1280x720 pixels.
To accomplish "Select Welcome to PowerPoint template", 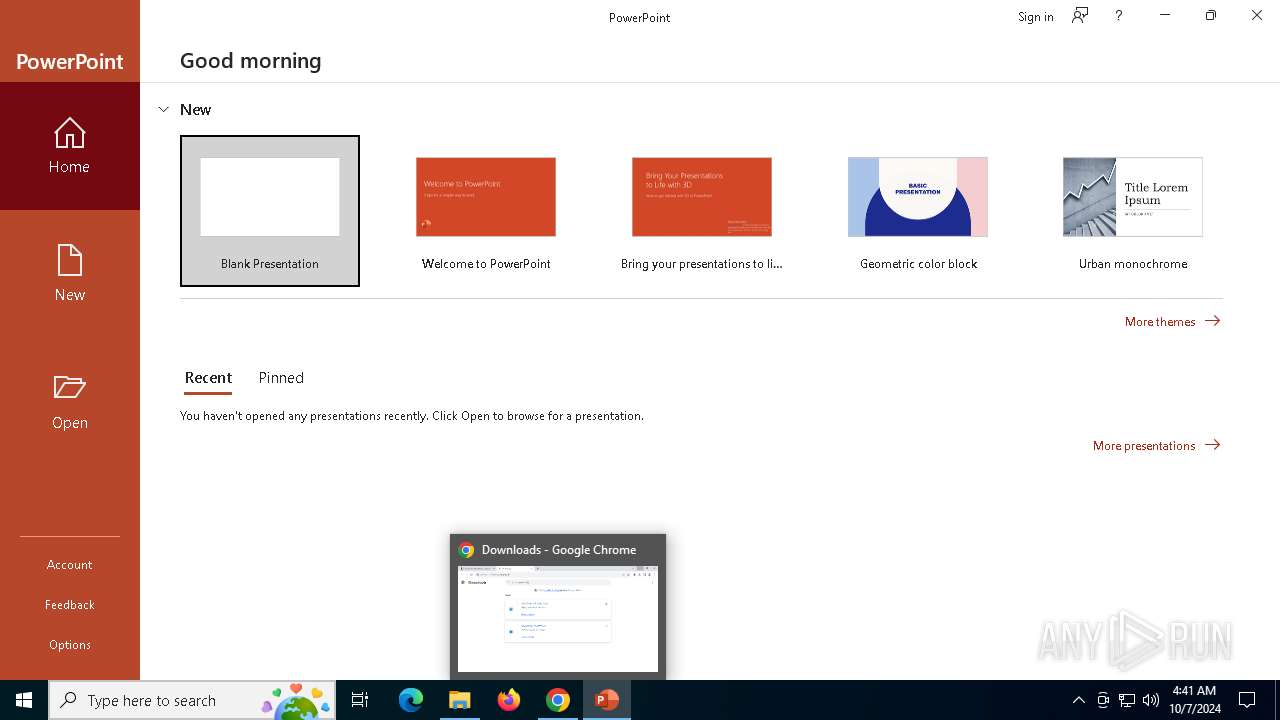I will coord(486,211).
